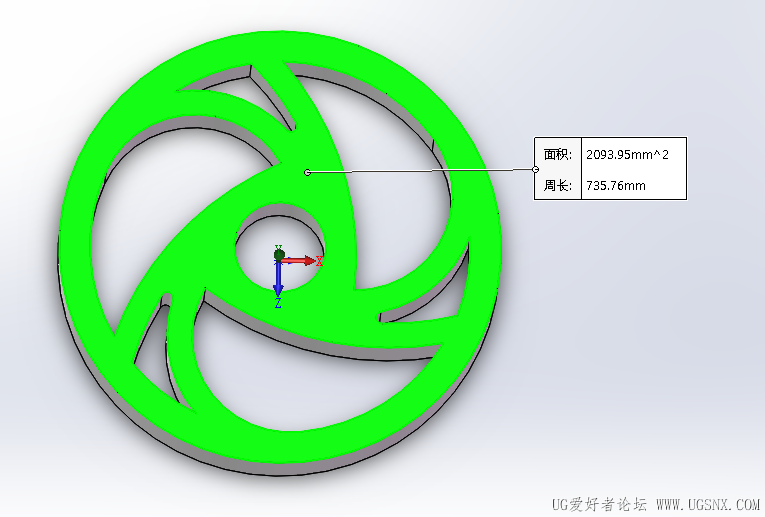Click the perimeter value 735.76mm
The width and height of the screenshot is (765, 517).
[616, 186]
